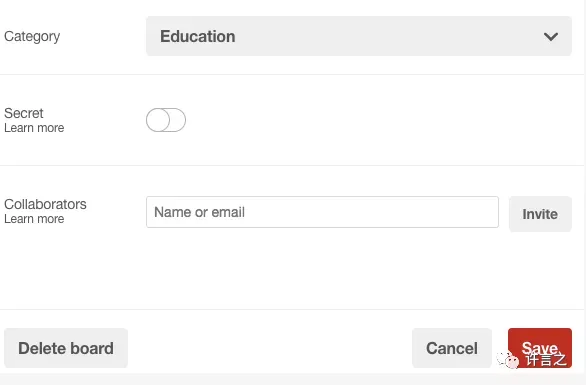Toggle the Secret board switch

(166, 120)
